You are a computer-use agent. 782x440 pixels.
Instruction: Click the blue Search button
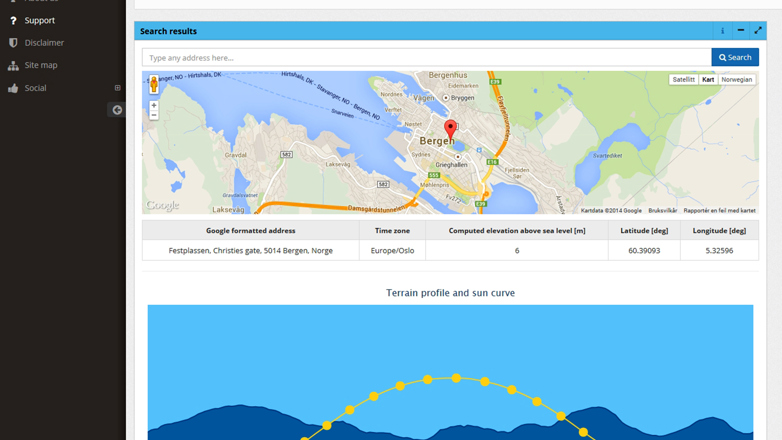pyautogui.click(x=735, y=57)
